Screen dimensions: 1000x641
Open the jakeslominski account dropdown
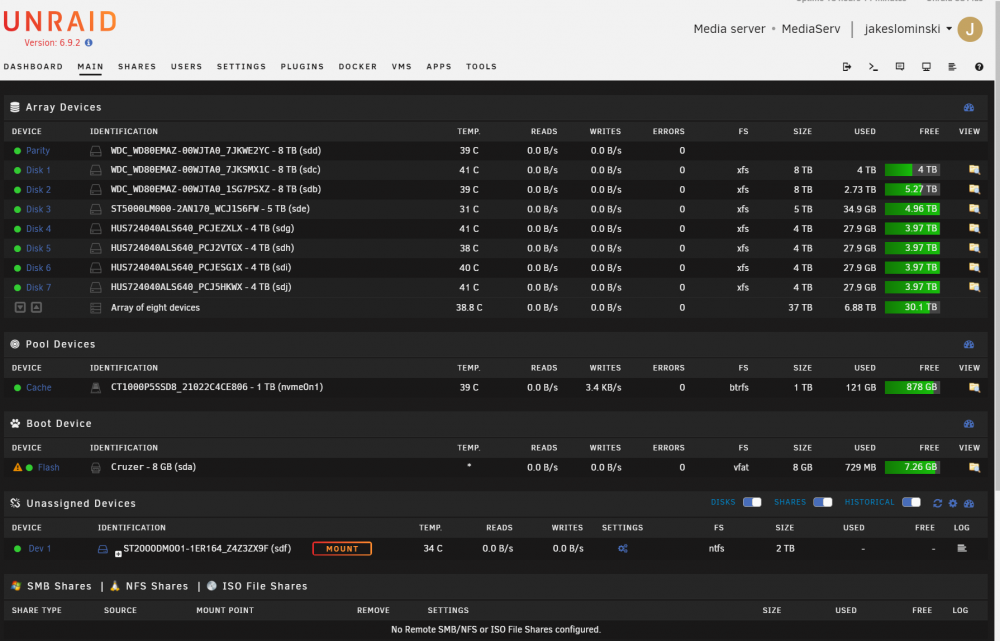908,29
